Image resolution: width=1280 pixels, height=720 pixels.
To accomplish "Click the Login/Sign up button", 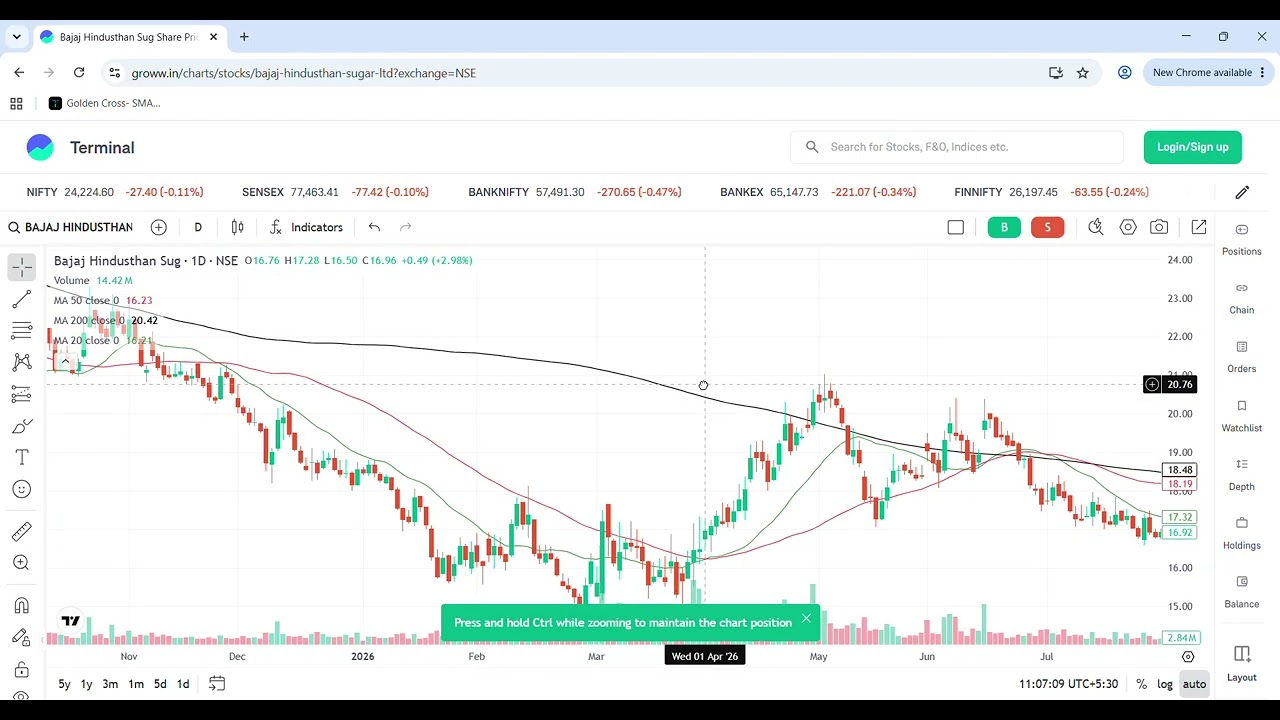I will click(1193, 147).
